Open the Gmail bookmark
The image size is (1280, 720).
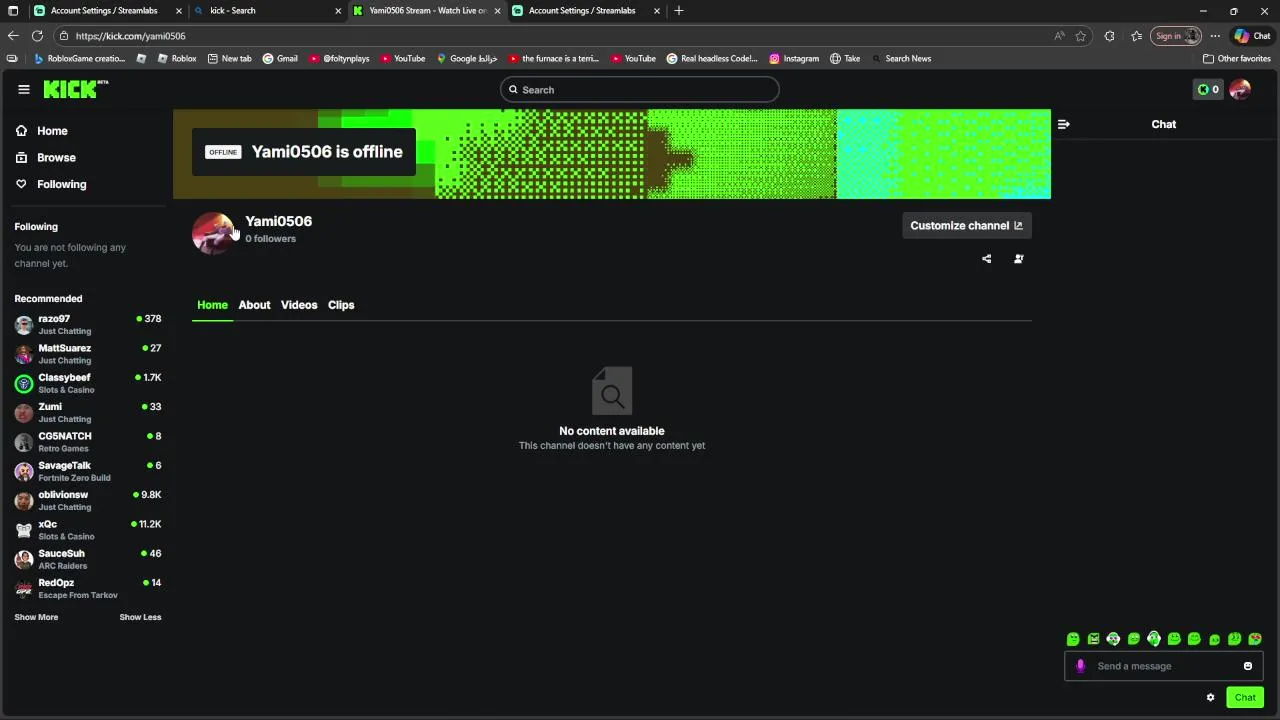click(x=280, y=58)
